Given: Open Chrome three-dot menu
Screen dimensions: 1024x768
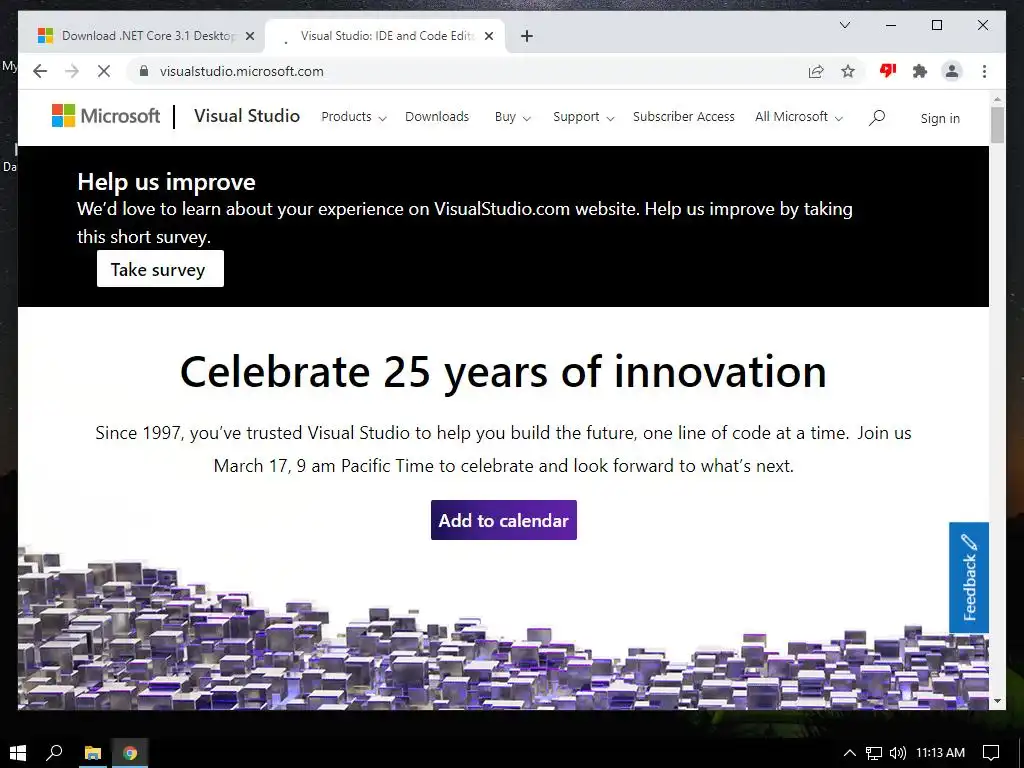Looking at the screenshot, I should coord(984,71).
